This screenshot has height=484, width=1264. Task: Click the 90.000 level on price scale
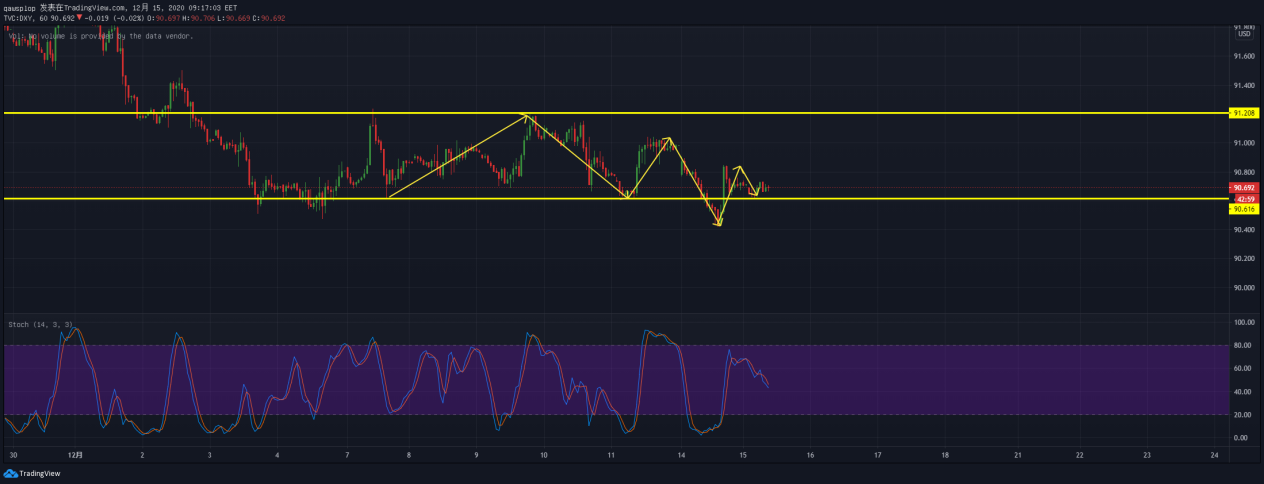[1244, 288]
